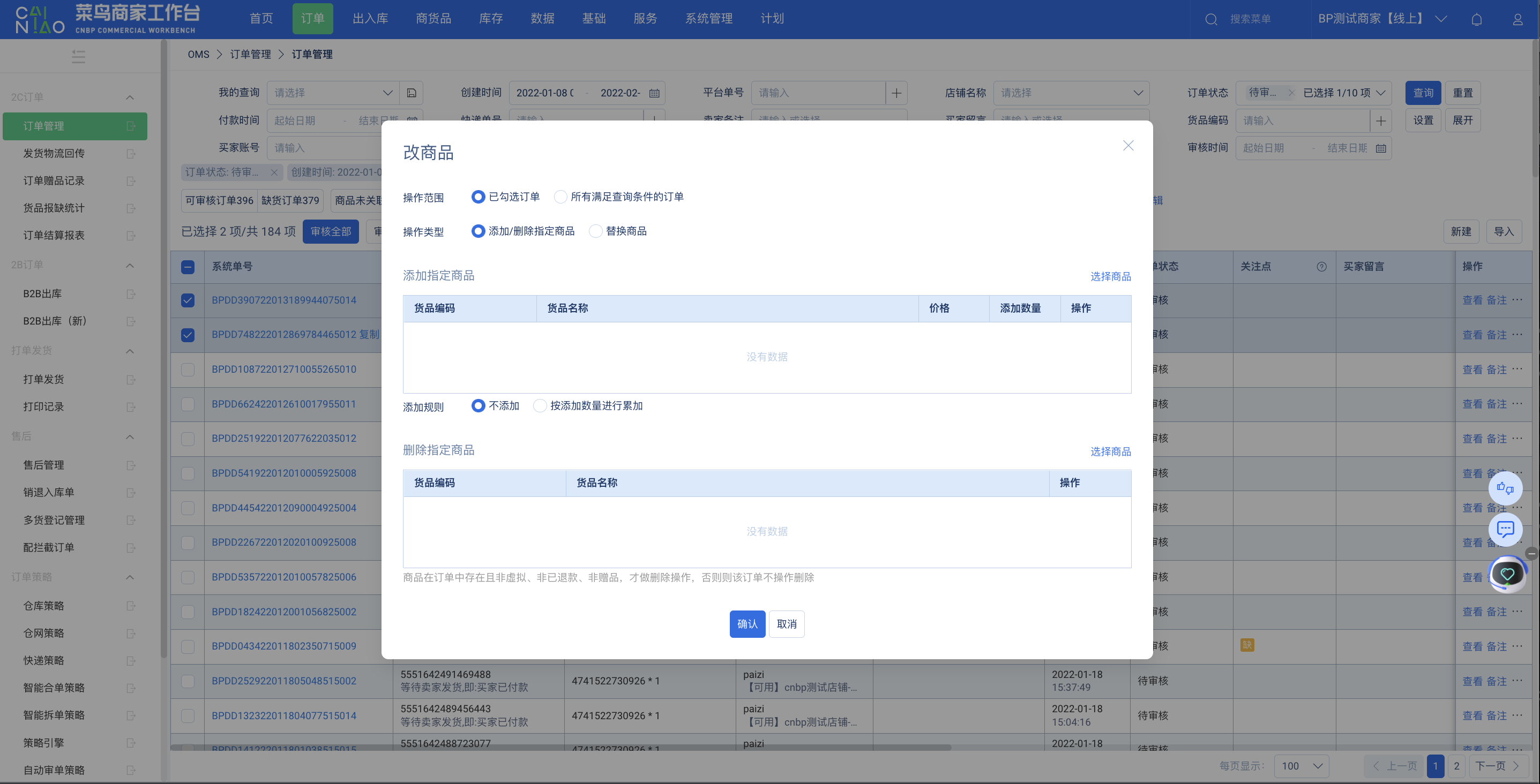Toggle the select-all header checkbox
Viewport: 1540px width, 784px height.
pyautogui.click(x=188, y=267)
